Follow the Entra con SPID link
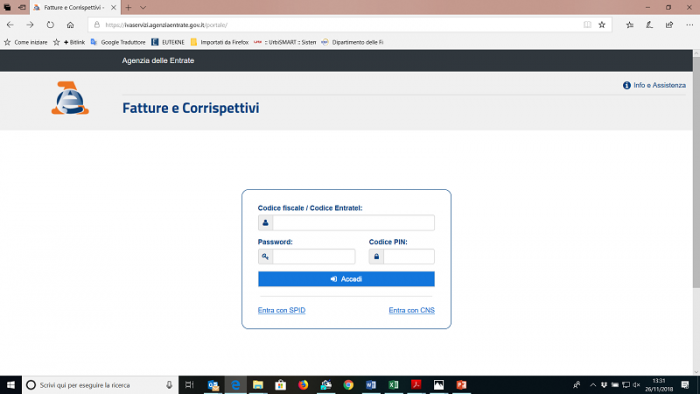 click(281, 310)
